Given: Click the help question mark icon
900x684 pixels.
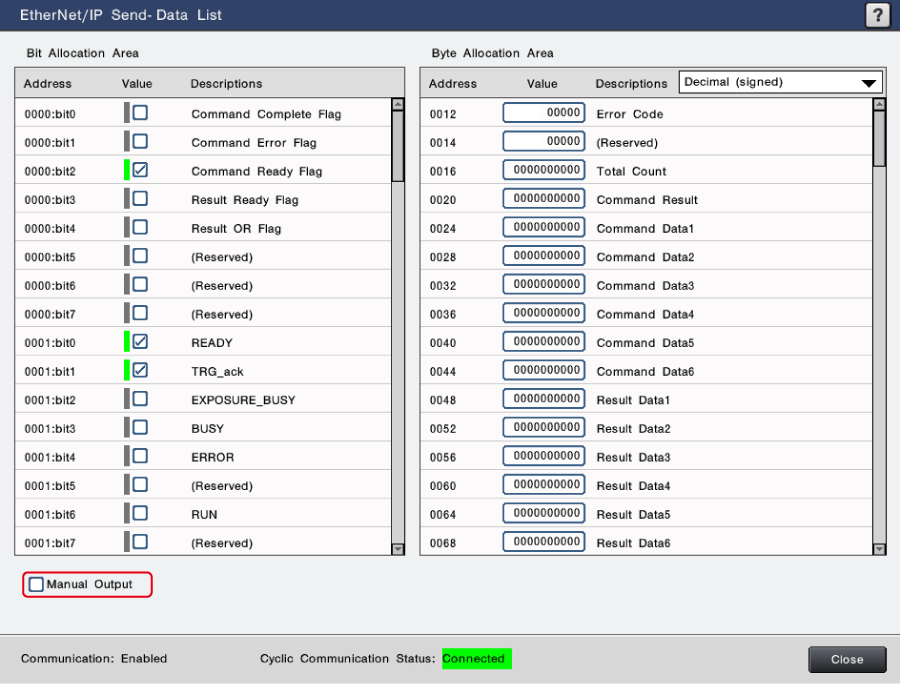Looking at the screenshot, I should point(876,15).
